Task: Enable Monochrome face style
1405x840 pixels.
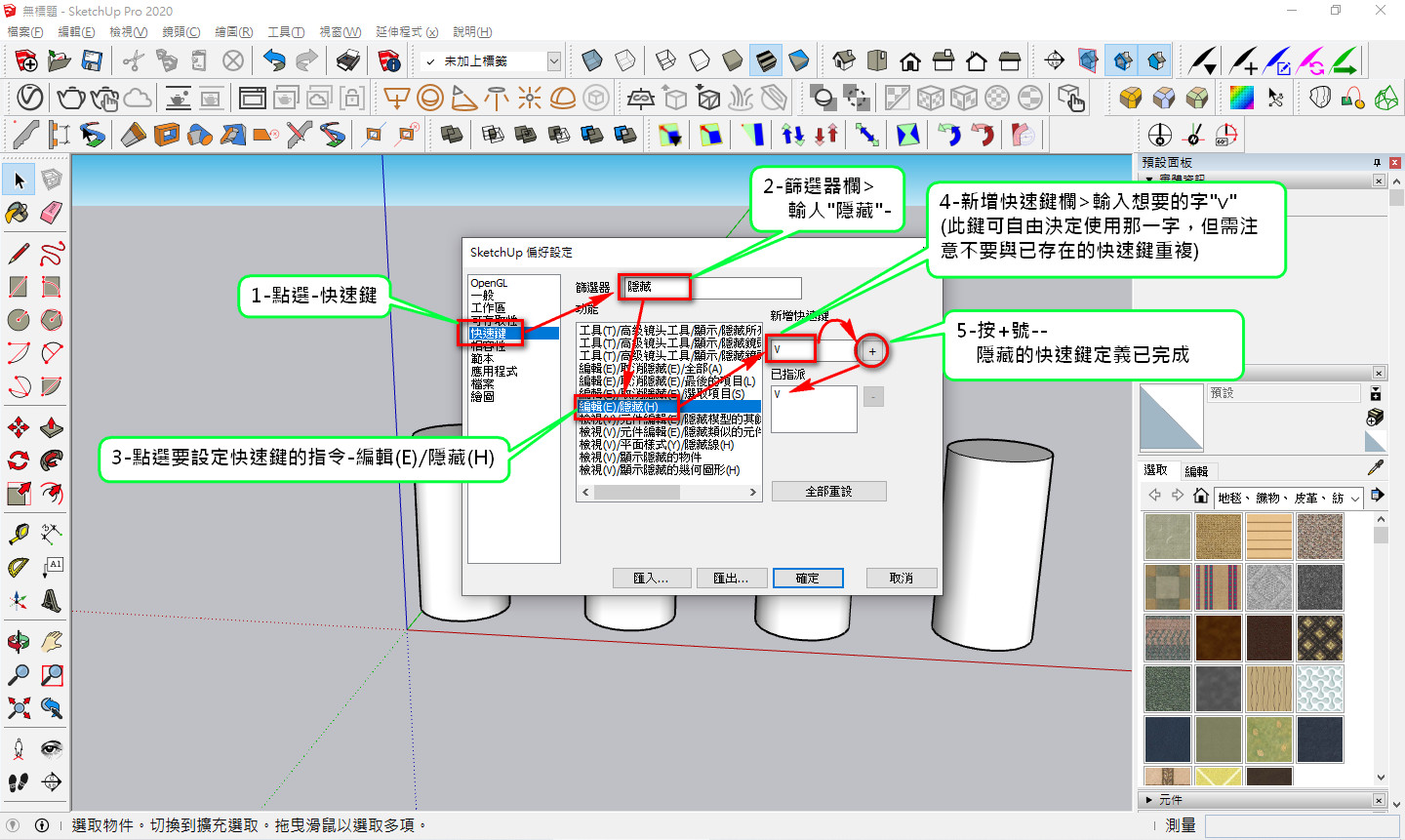Action: coord(799,61)
